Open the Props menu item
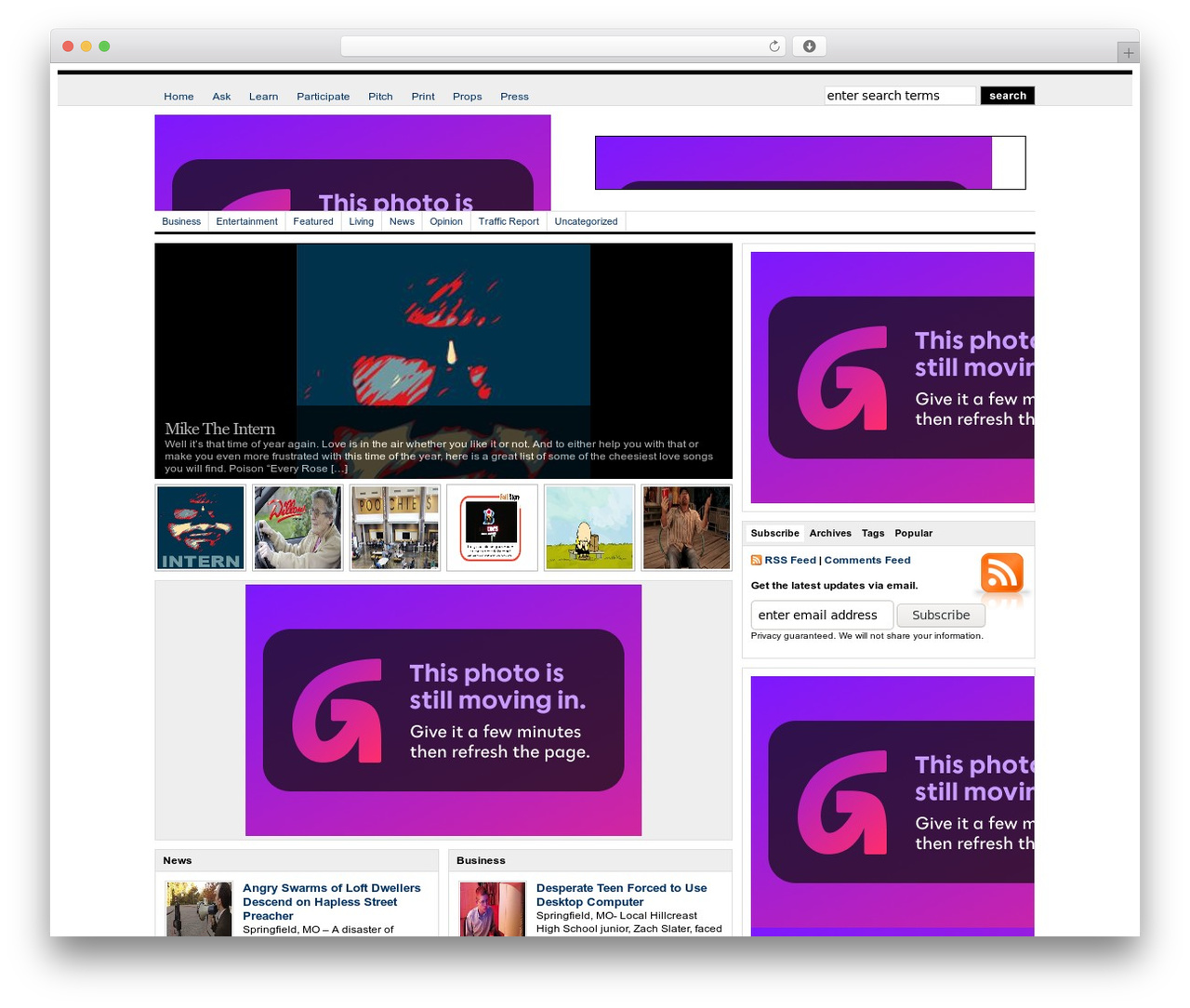 pos(468,97)
